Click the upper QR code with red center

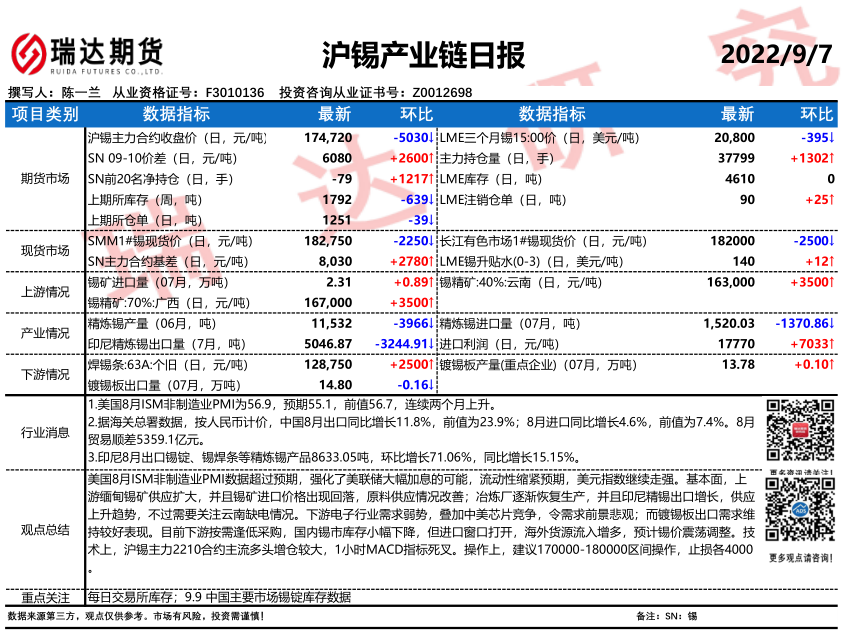[x=800, y=432]
